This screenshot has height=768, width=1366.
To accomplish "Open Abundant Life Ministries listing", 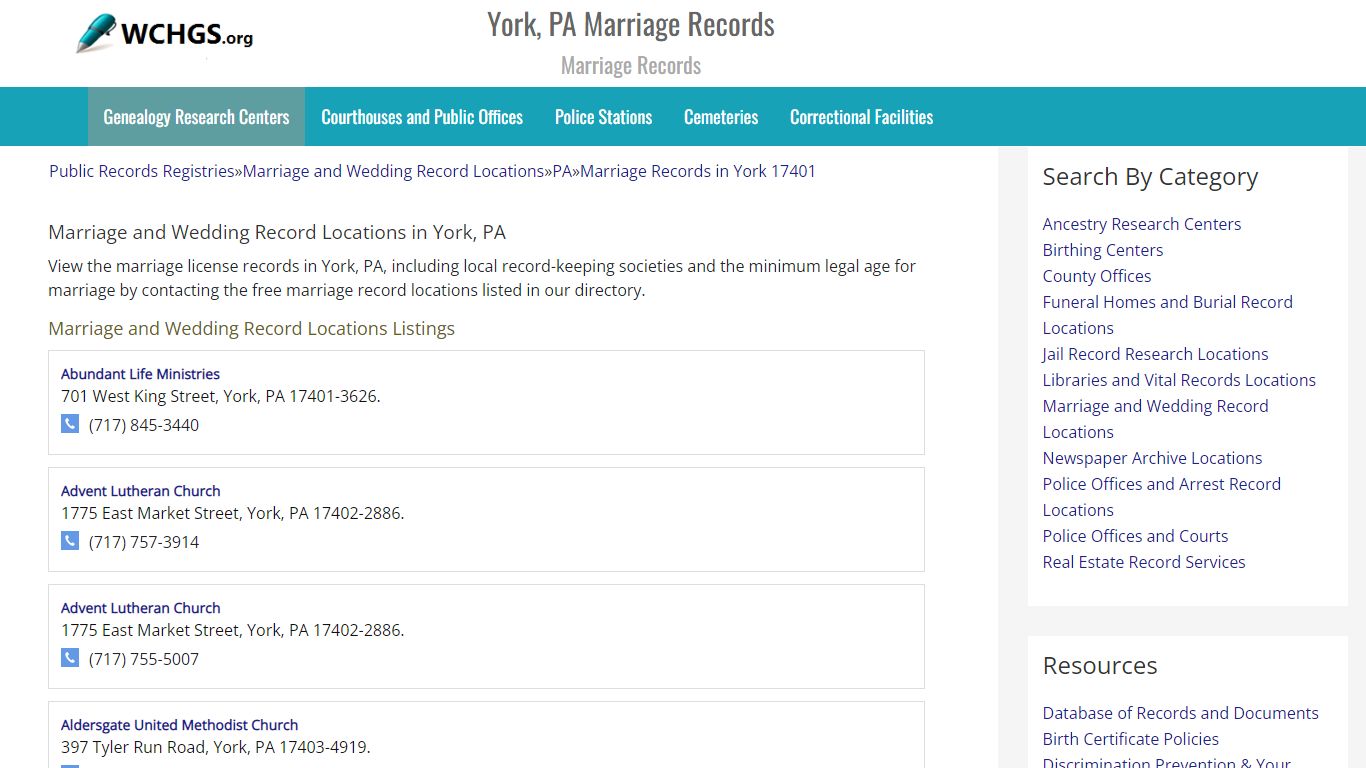I will [140, 374].
